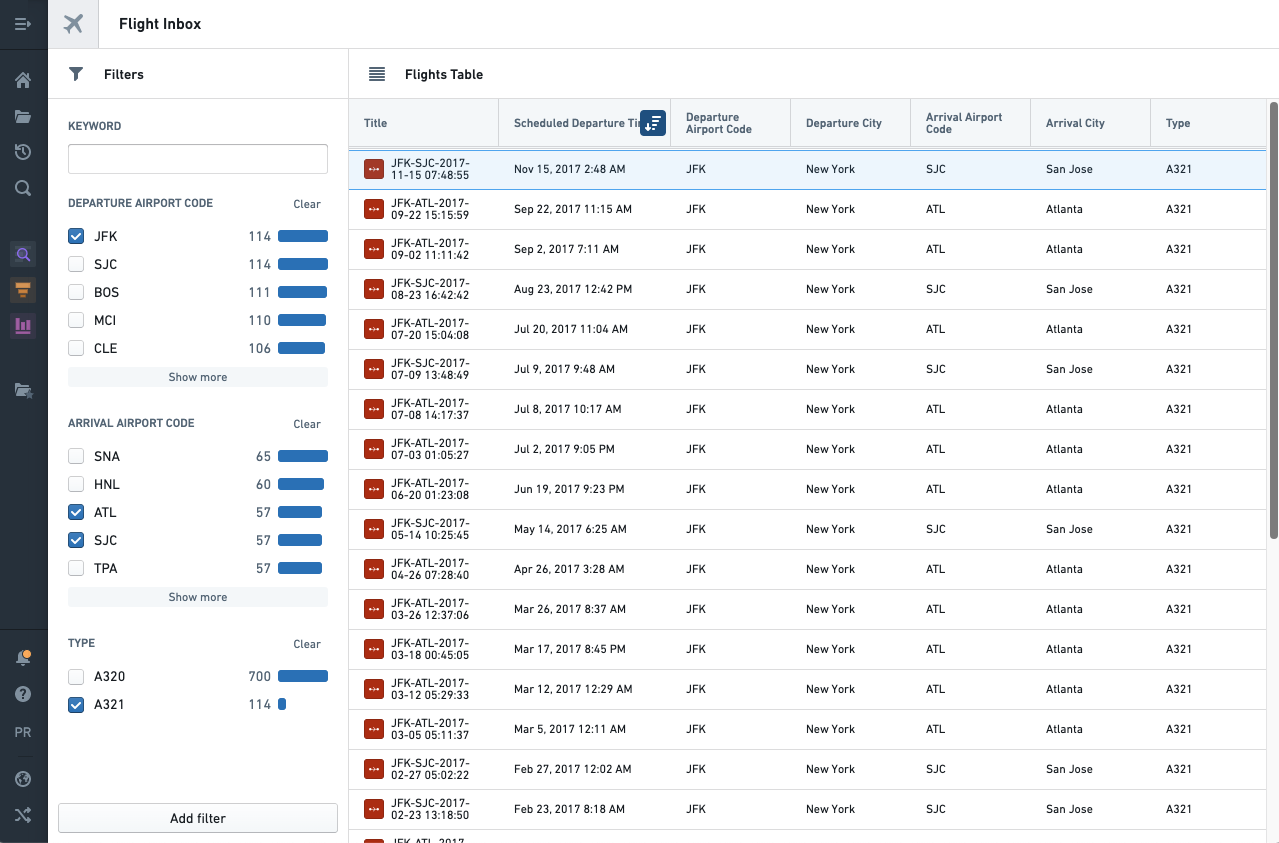Screen dimensions: 1279x843
Task: Show more departure airport codes
Action: pos(198,377)
